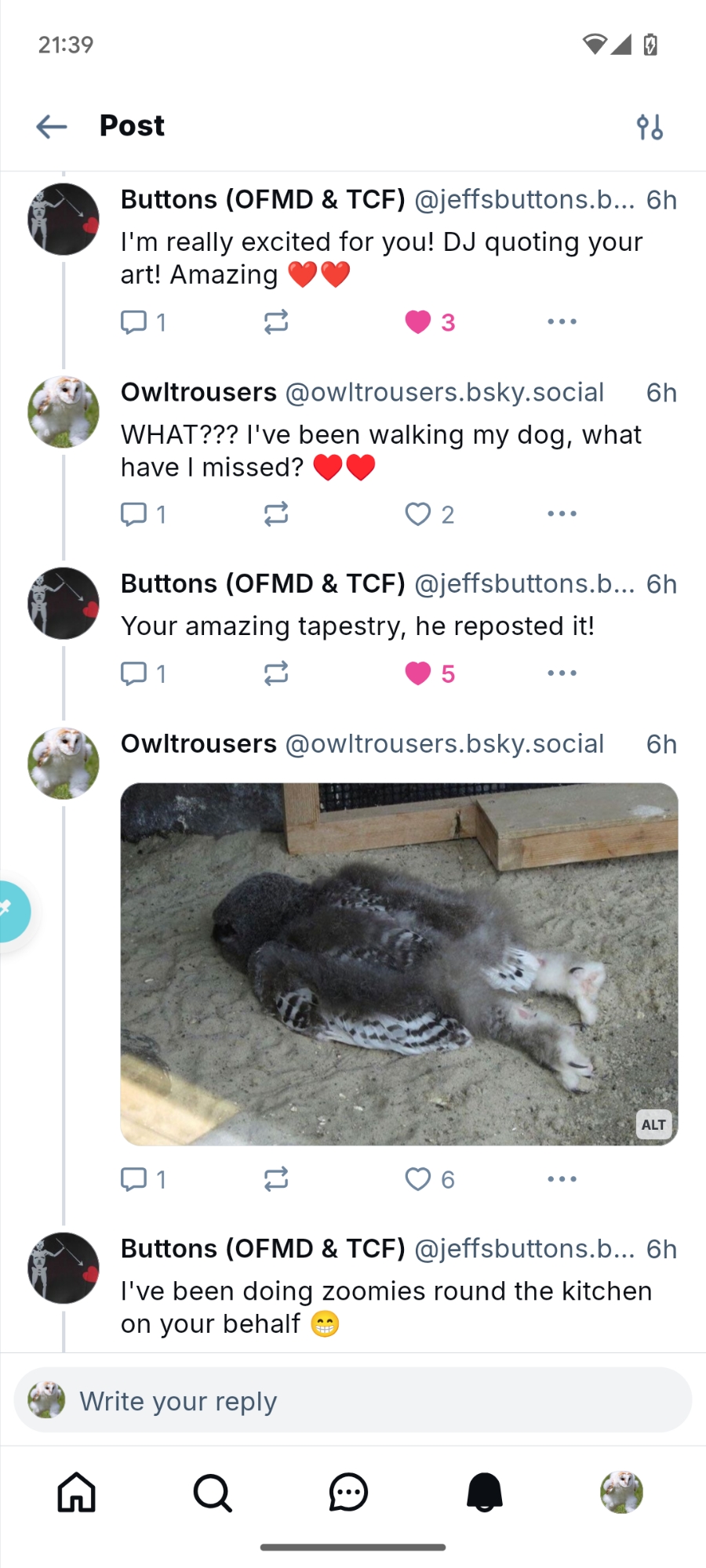
Task: Repost the "Your amazing tapestry" post
Action: tap(276, 673)
